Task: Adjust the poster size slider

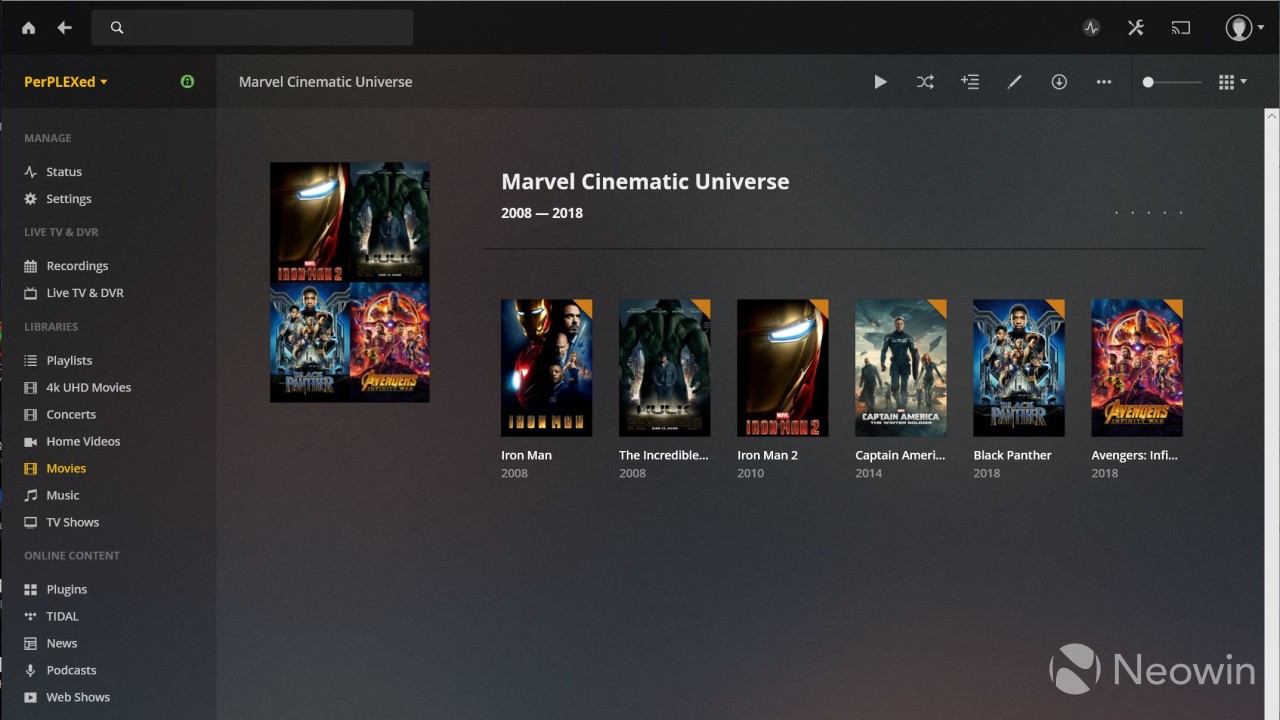Action: 1172,82
